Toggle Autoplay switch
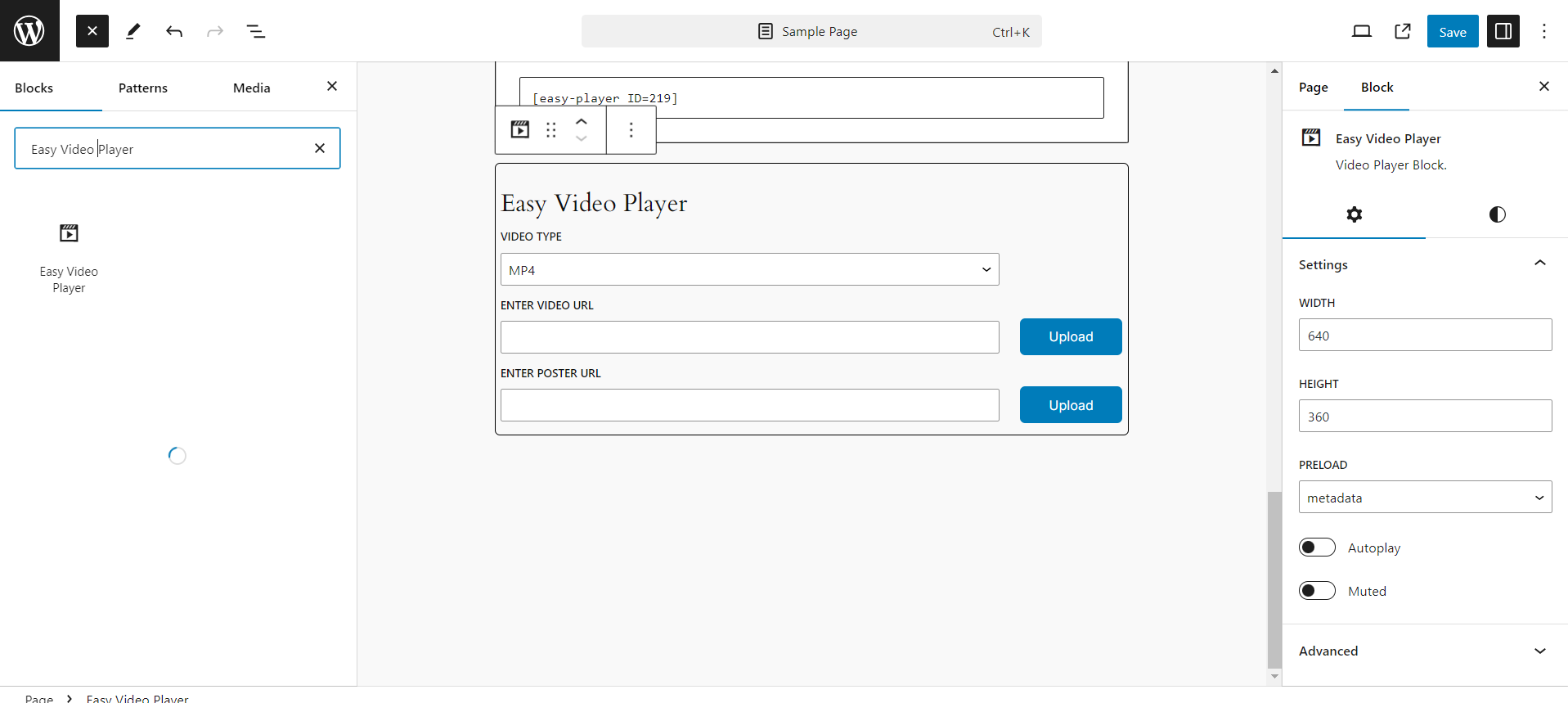 [x=1317, y=548]
